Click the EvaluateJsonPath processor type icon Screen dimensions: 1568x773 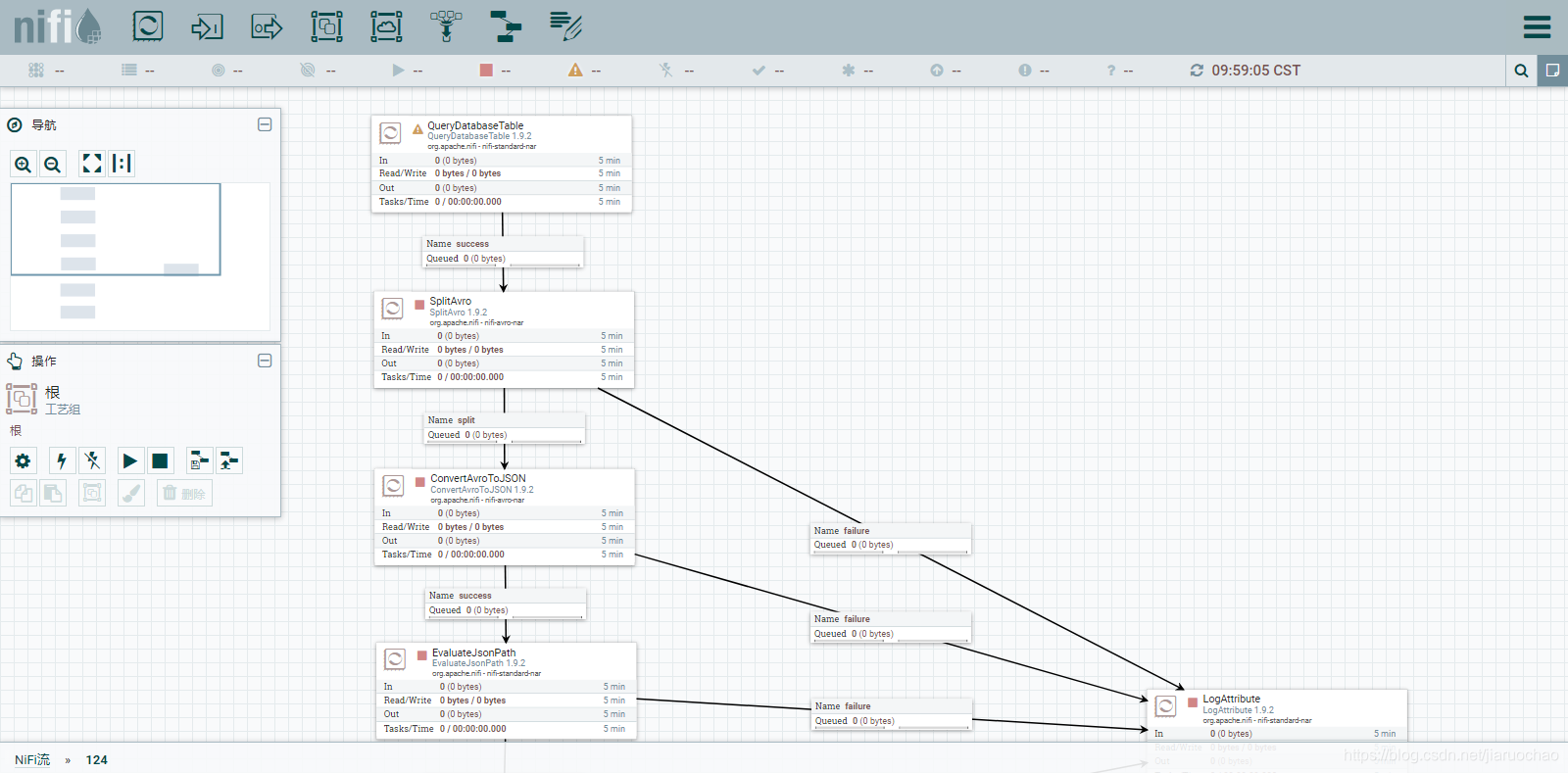pos(395,659)
